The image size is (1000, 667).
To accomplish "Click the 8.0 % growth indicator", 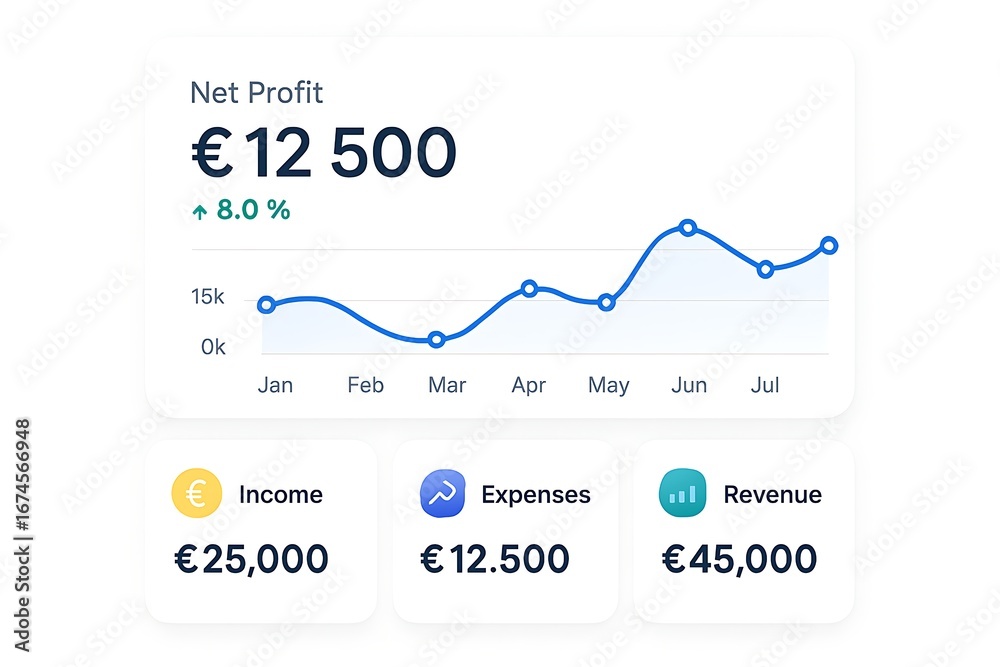I will point(241,210).
